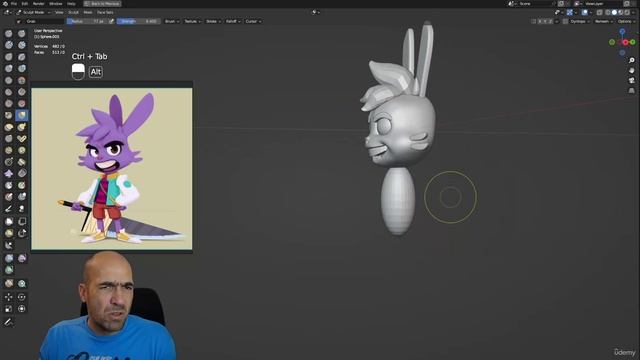Select the Pose brush tool
640x360 pixels.
click(x=22, y=138)
